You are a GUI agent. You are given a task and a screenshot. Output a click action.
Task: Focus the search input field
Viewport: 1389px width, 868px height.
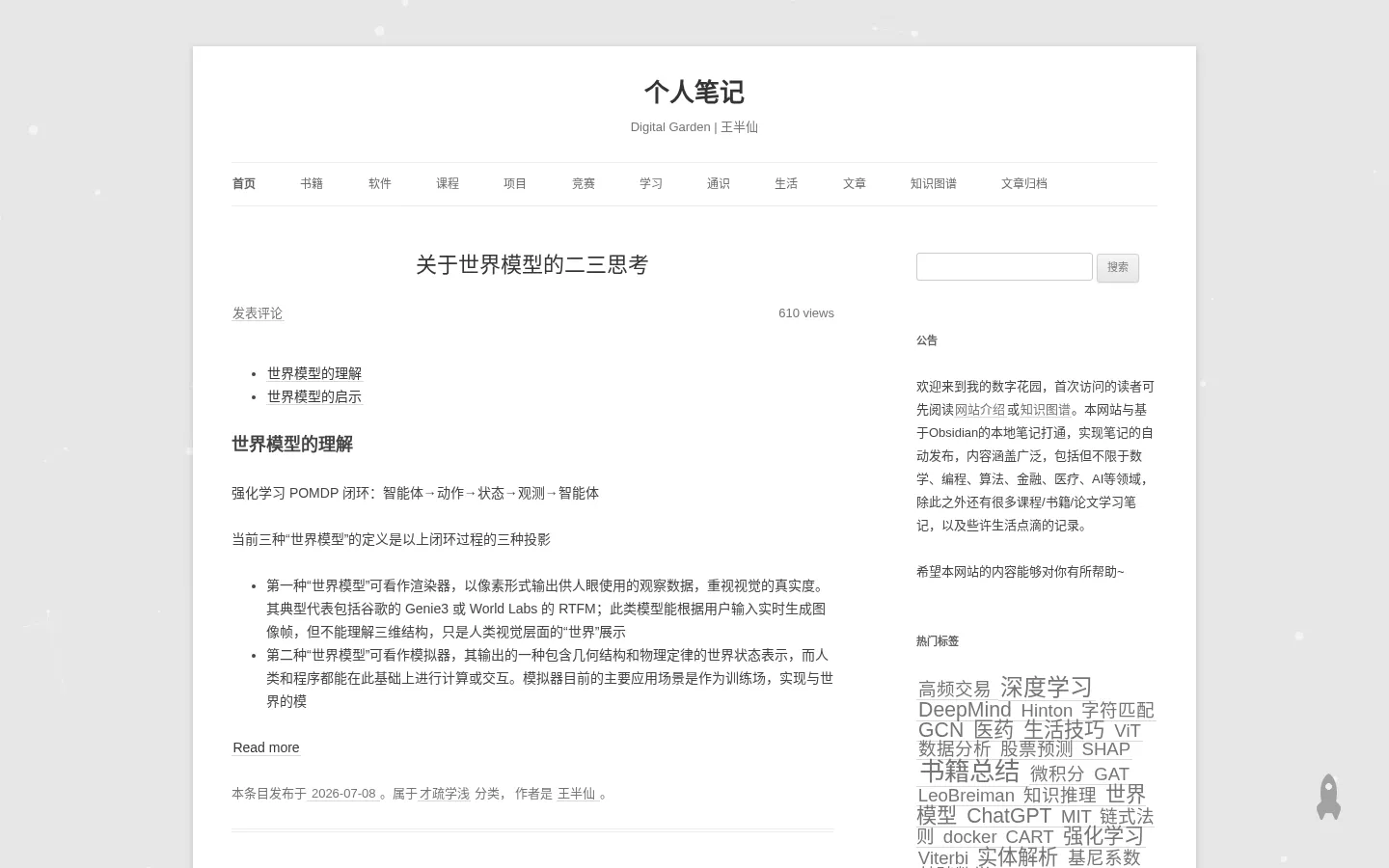click(x=1004, y=266)
